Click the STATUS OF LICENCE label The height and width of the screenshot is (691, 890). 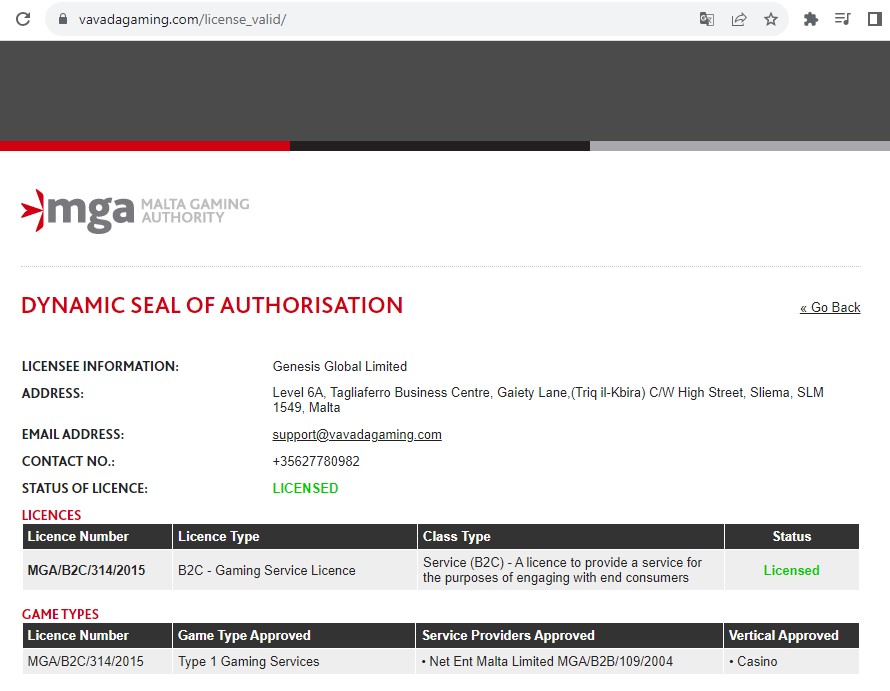pyautogui.click(x=85, y=488)
